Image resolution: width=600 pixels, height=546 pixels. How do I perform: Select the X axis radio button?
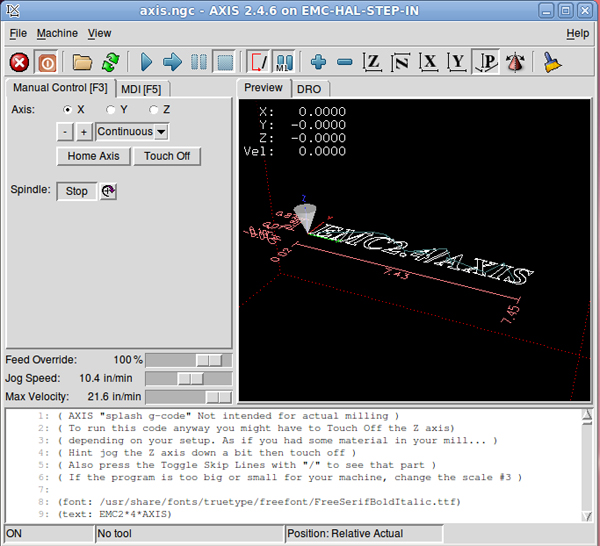point(68,109)
